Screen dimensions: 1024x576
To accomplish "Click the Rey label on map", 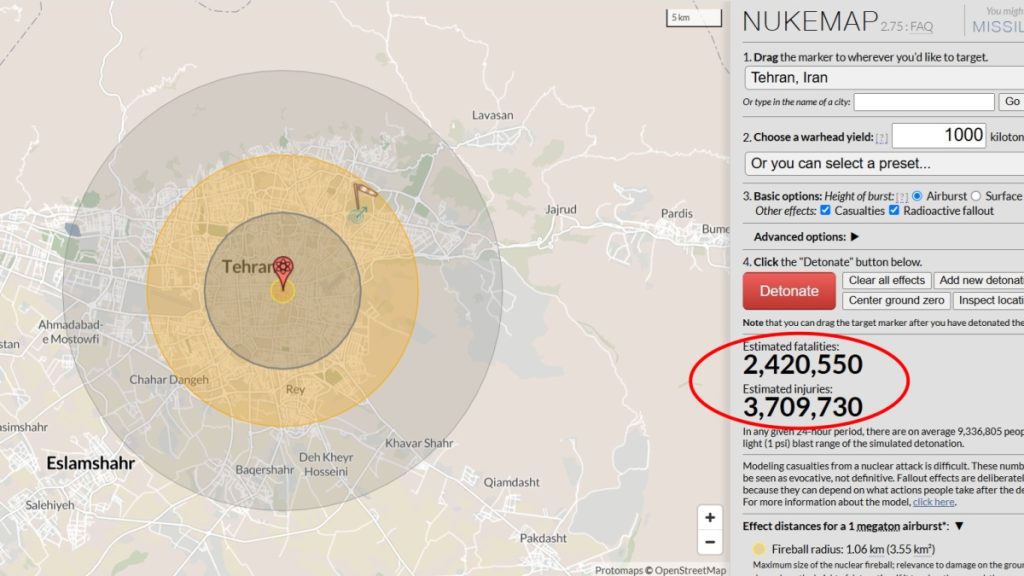I will point(295,389).
